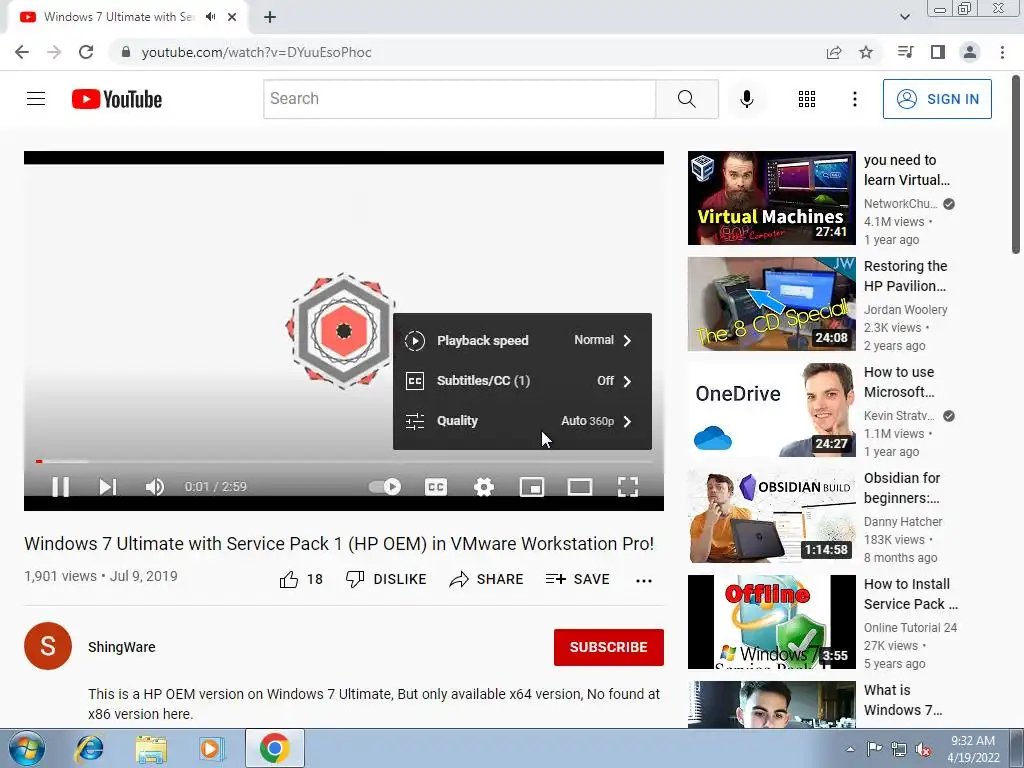Open 'Restoring the HP Pavilion...' title
Image resolution: width=1024 pixels, height=768 pixels.
905,276
